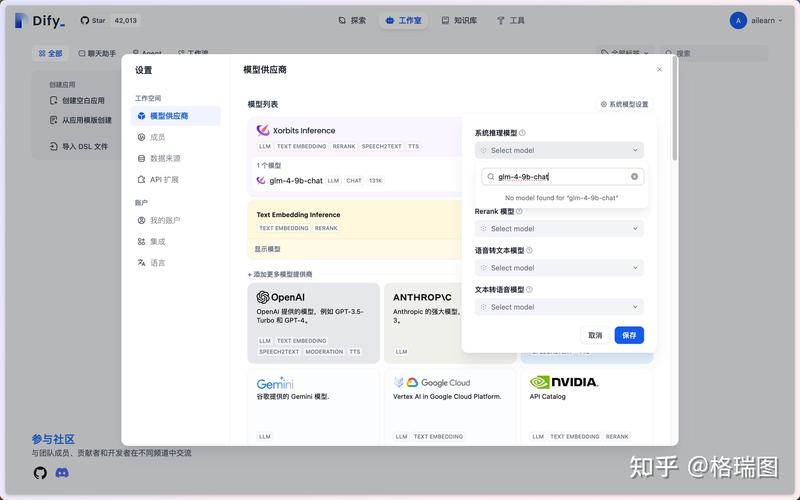The image size is (800, 500).
Task: Click the 语音转文本模型 help icon
Action: 529,251
